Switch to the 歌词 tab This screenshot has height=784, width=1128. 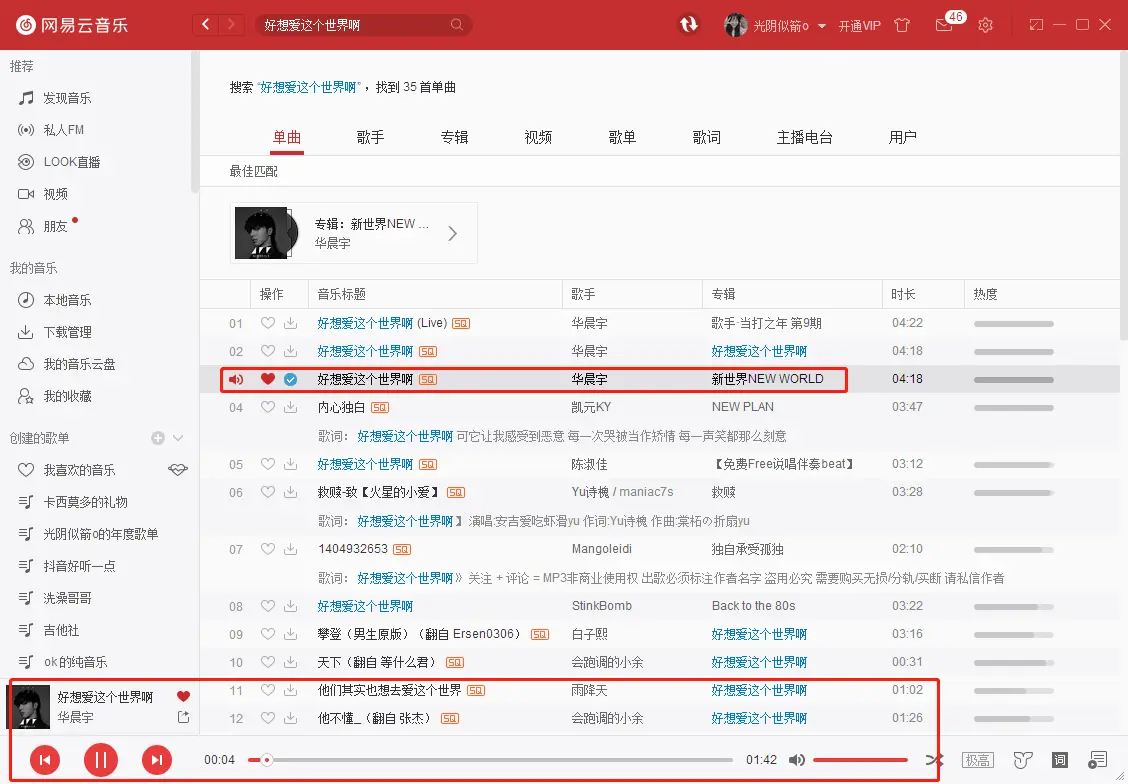coord(706,137)
